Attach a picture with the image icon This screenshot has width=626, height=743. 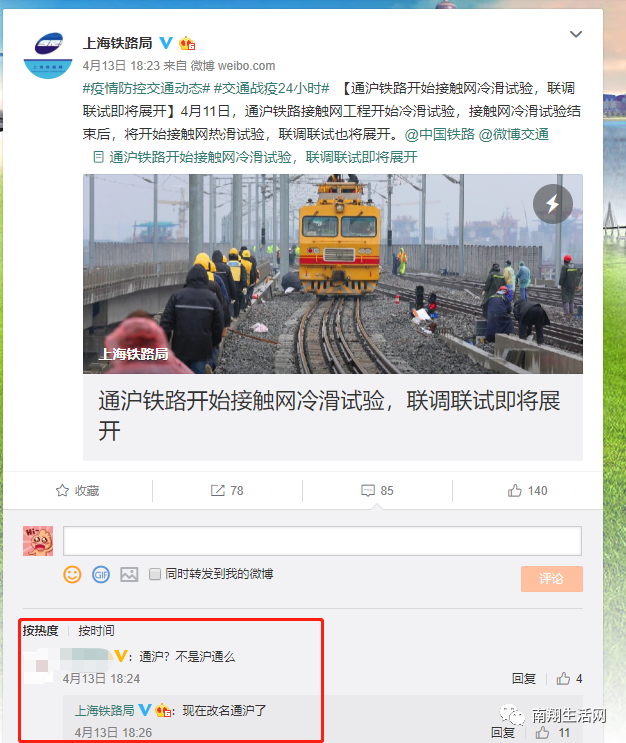129,574
